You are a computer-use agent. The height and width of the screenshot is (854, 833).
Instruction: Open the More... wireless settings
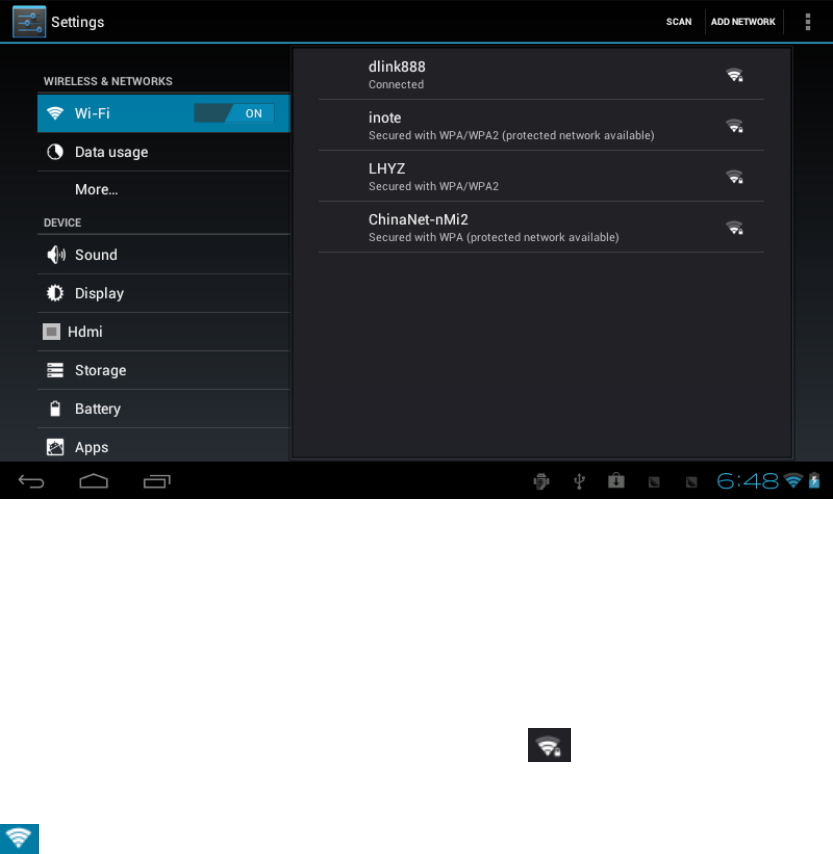pyautogui.click(x=163, y=190)
